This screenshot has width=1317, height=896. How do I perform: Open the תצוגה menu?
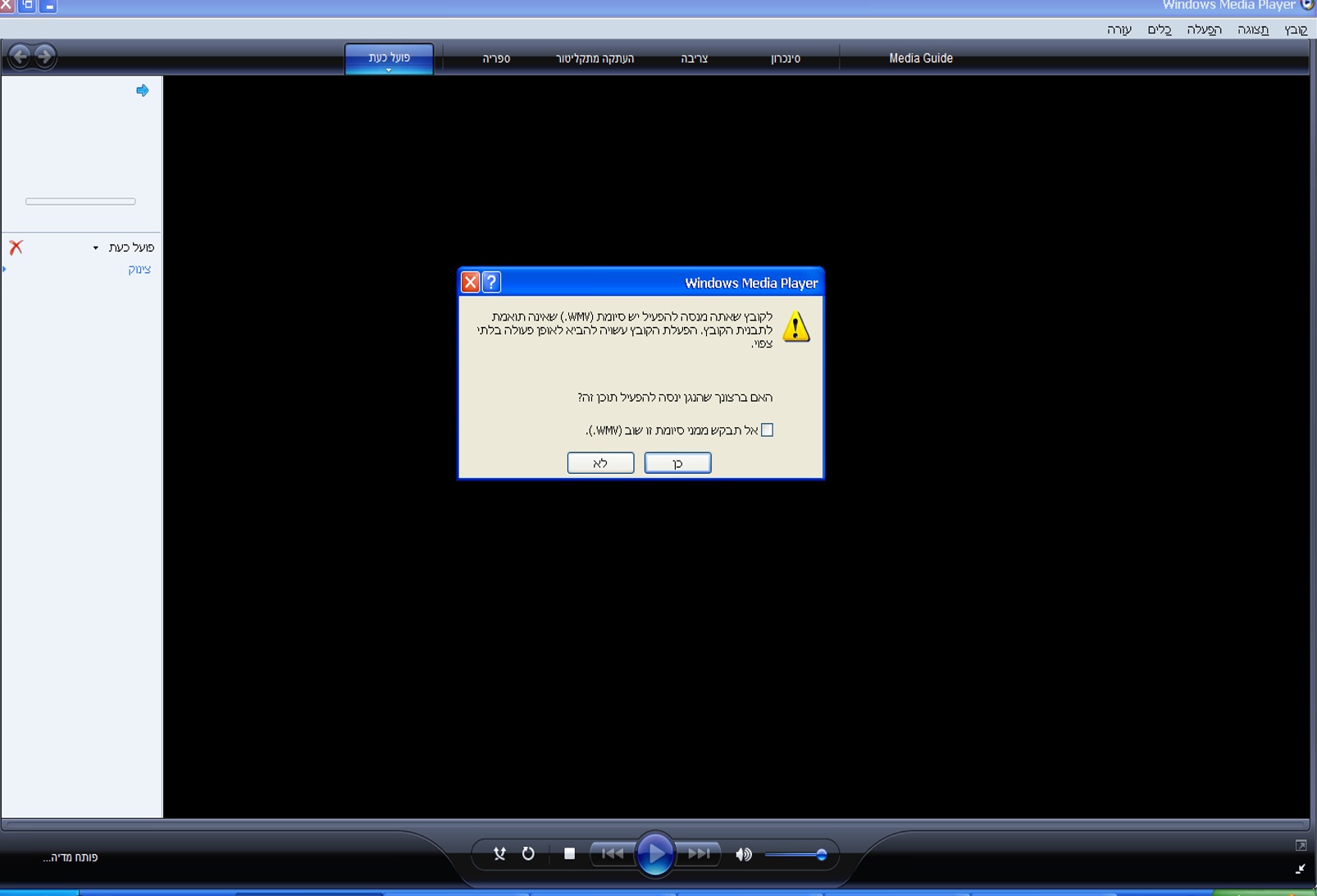tap(1253, 30)
